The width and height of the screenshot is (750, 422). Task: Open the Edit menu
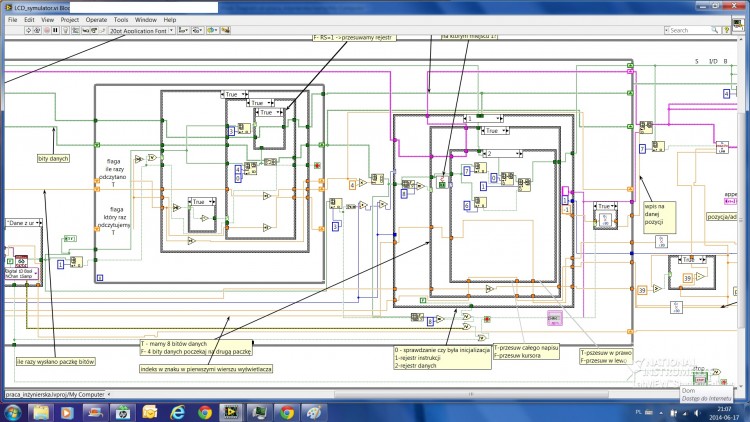[29, 20]
